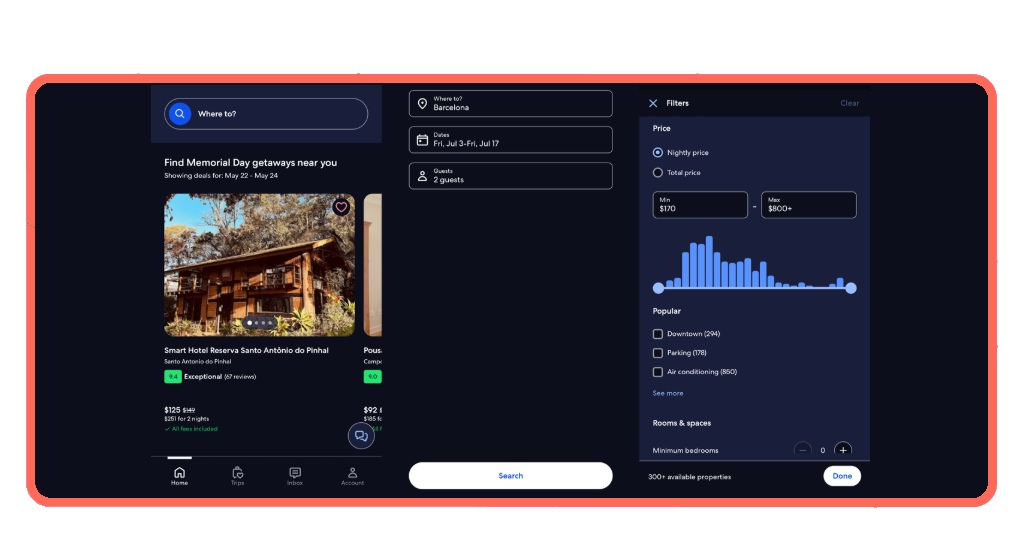The image size is (1024, 536).
Task: Open the chat bubble assistant button
Action: (x=361, y=435)
